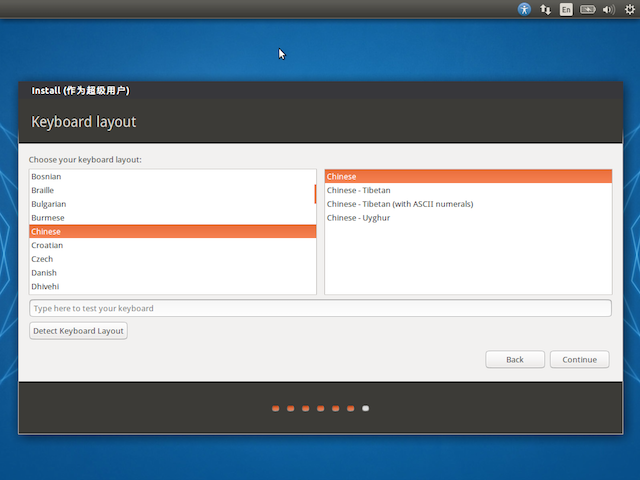The height and width of the screenshot is (480, 640).
Task: Click the Continue button
Action: (x=579, y=359)
